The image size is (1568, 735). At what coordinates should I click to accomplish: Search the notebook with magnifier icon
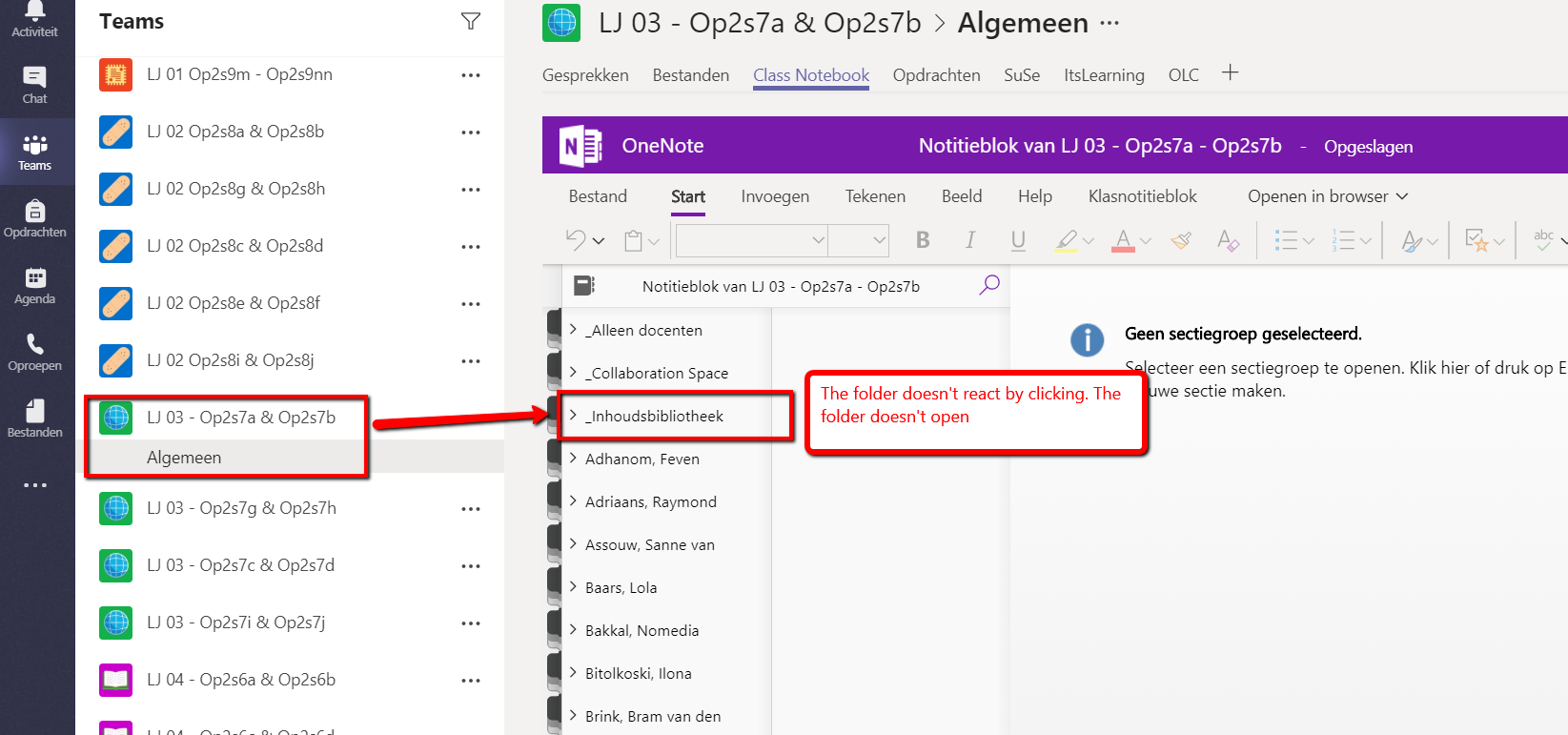[989, 284]
